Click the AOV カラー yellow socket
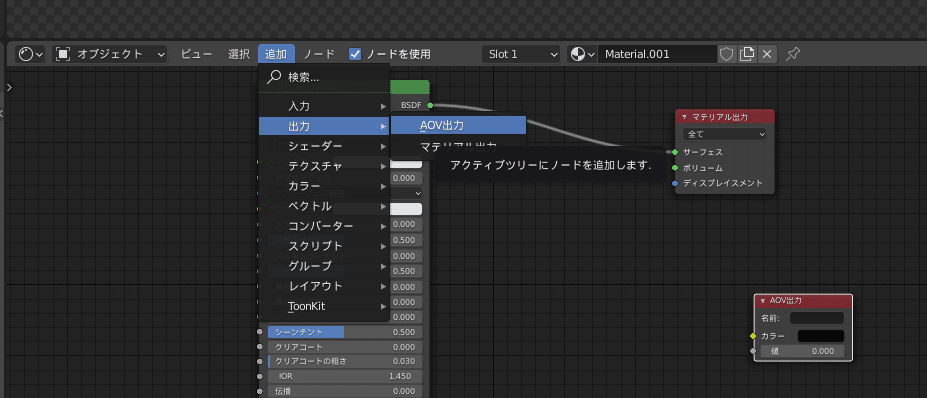This screenshot has width=927, height=398. (753, 336)
